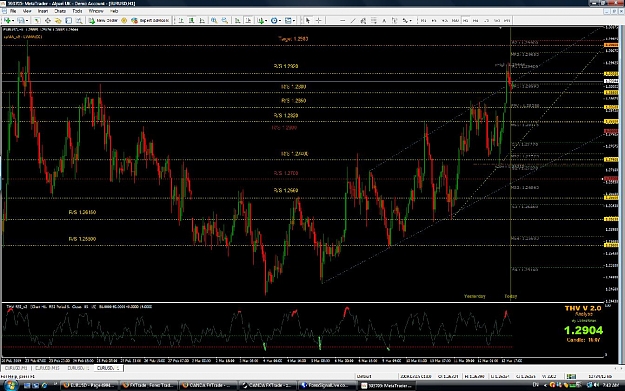Open EURUSD - Page taskbar window
The image size is (625, 391).
[x=90, y=385]
